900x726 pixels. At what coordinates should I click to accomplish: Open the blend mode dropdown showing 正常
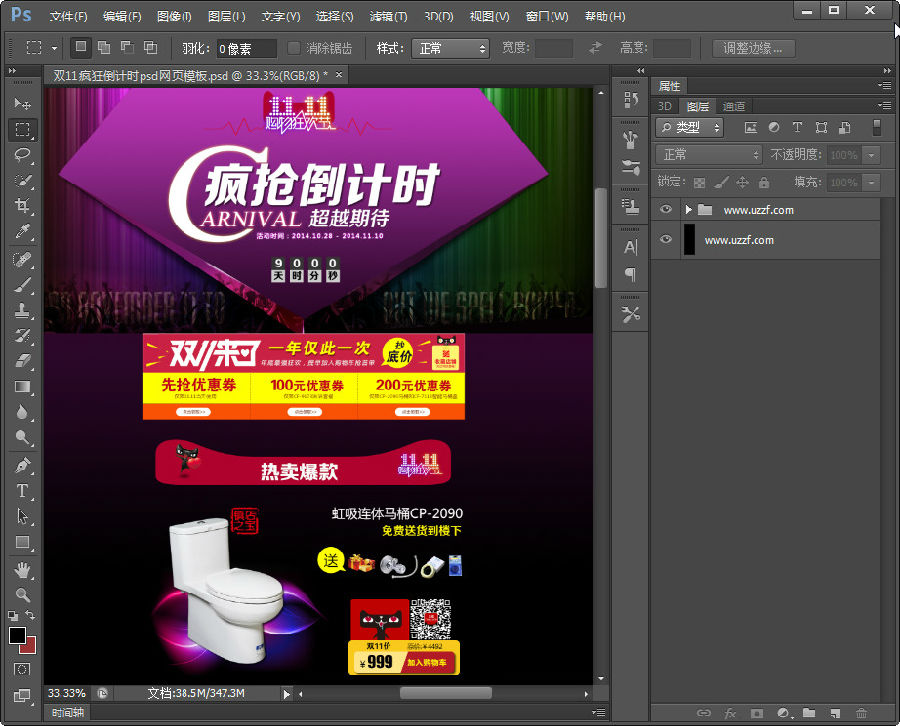(707, 154)
